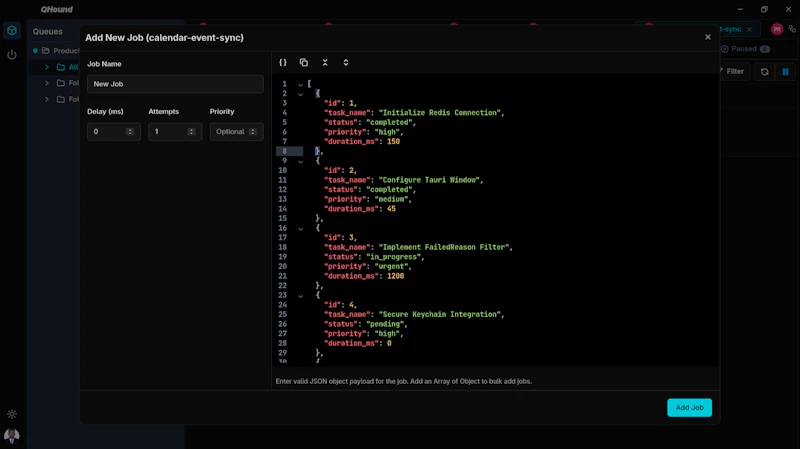The width and height of the screenshot is (800, 449).
Task: Click the "in_progress" status value
Action: point(393,257)
